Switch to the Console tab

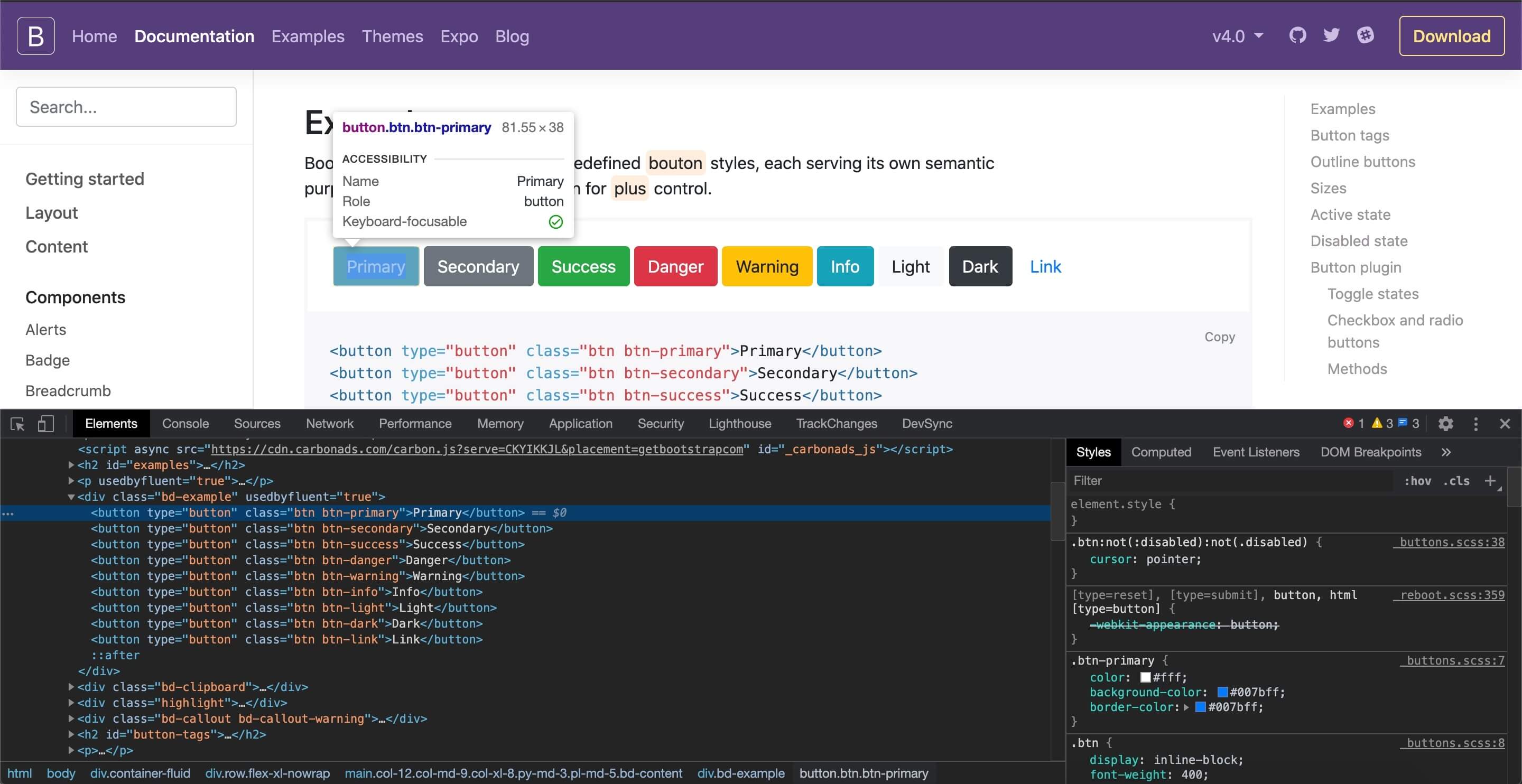pyautogui.click(x=185, y=424)
